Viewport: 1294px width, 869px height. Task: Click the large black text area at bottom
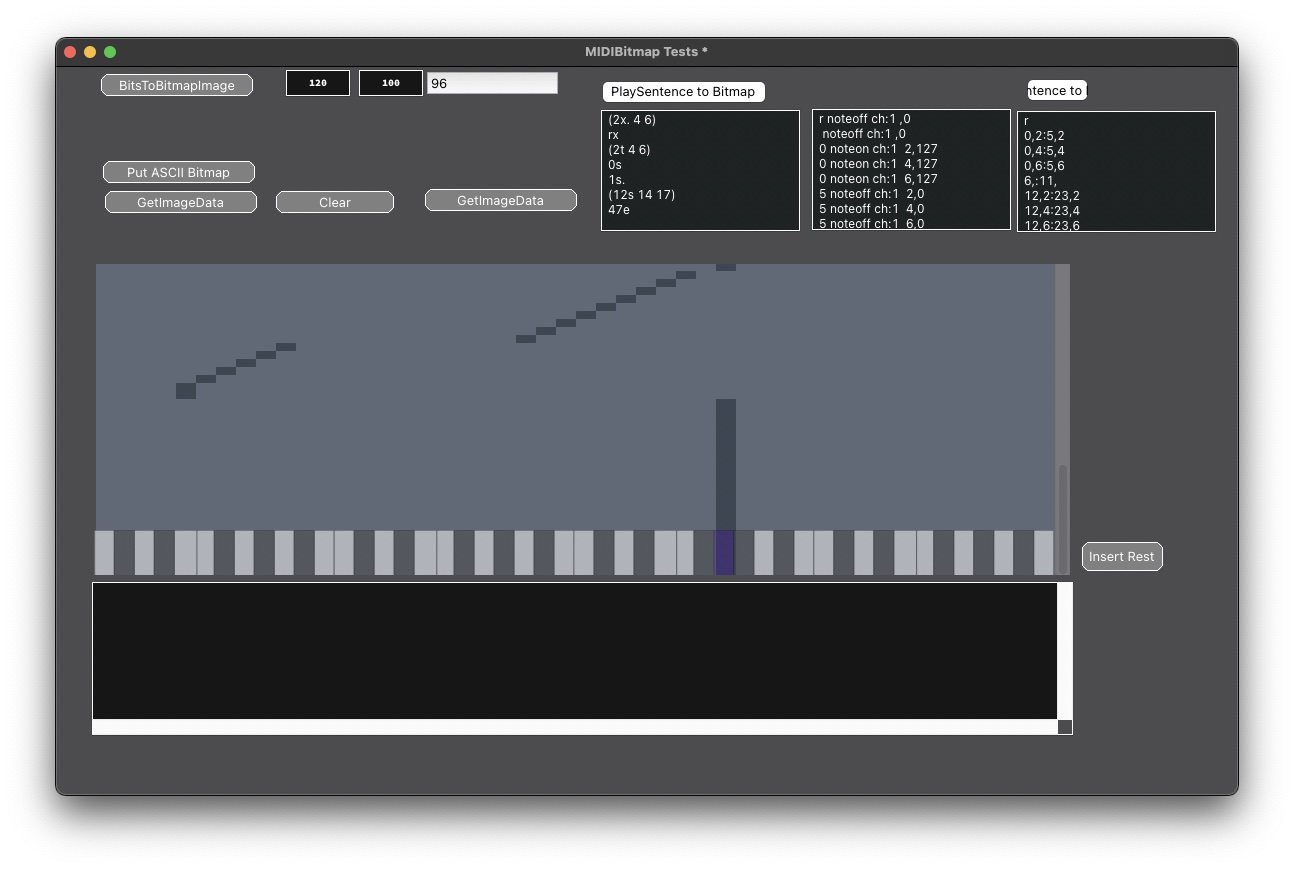[575, 650]
